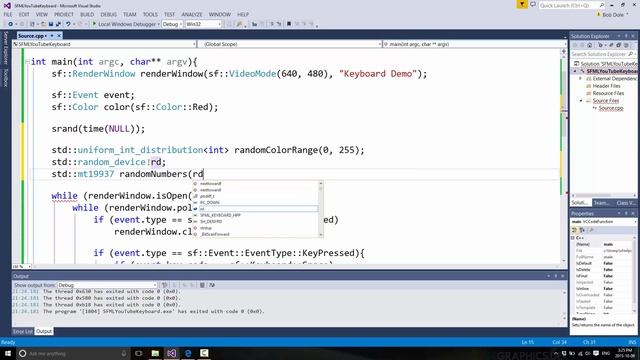Click the Categorized view icon in Properties

point(575,230)
